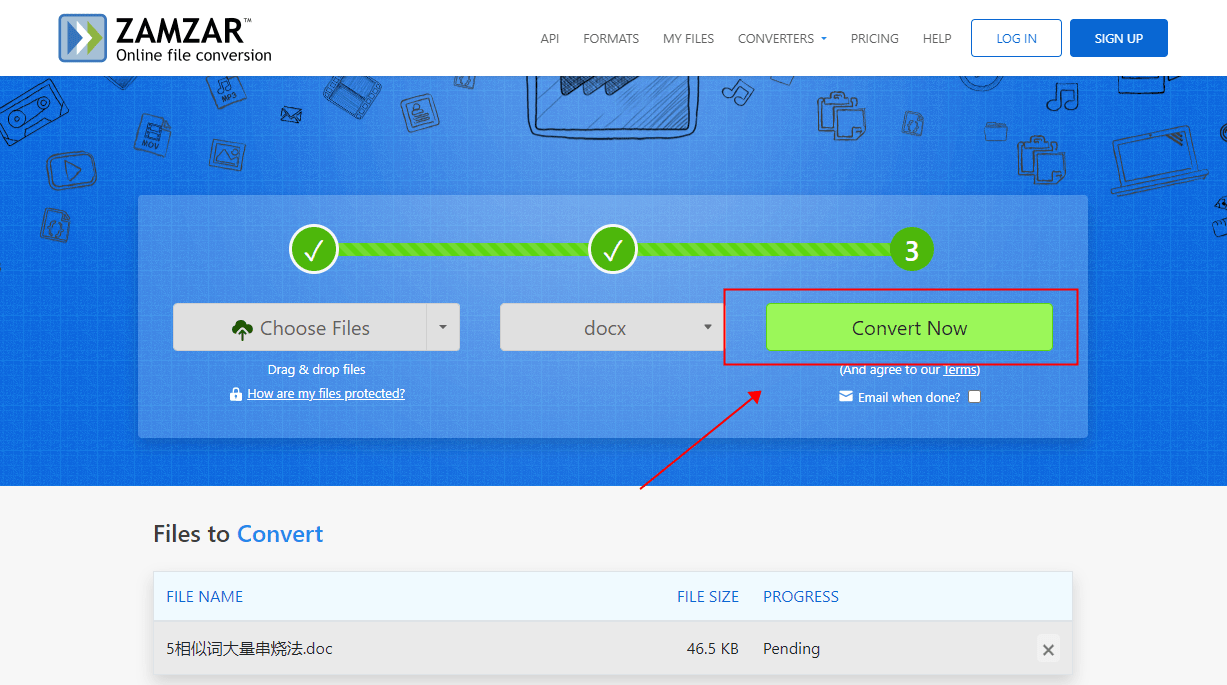
Task: Enable the Email when done checkbox
Action: click(x=975, y=397)
